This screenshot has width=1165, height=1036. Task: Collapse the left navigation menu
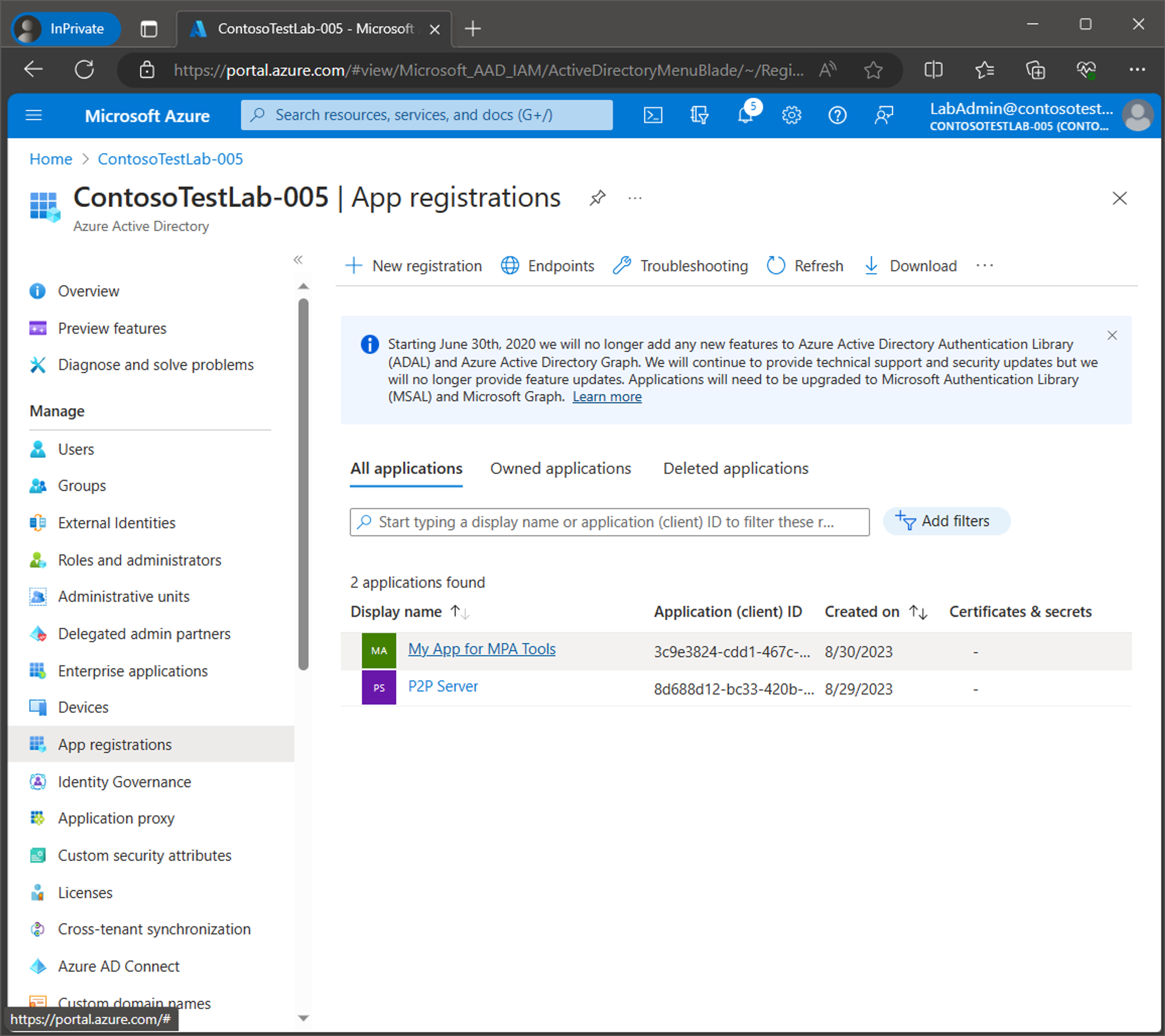tap(298, 260)
